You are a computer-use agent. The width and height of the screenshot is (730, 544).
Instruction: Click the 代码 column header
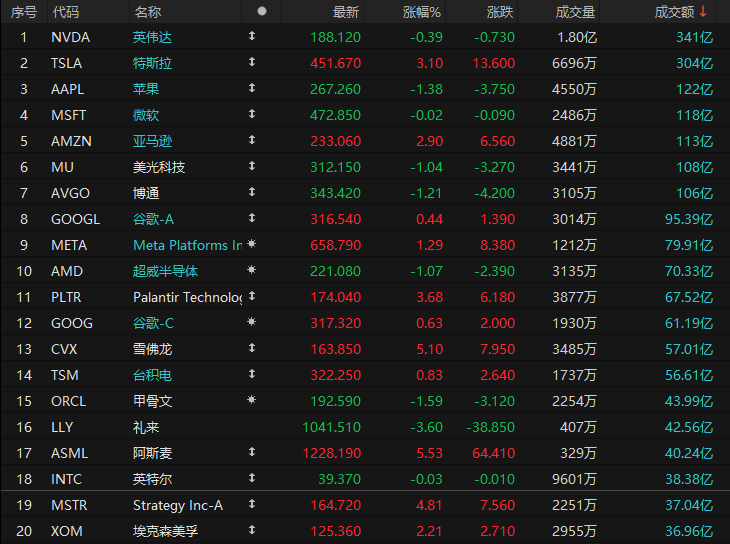(x=66, y=12)
